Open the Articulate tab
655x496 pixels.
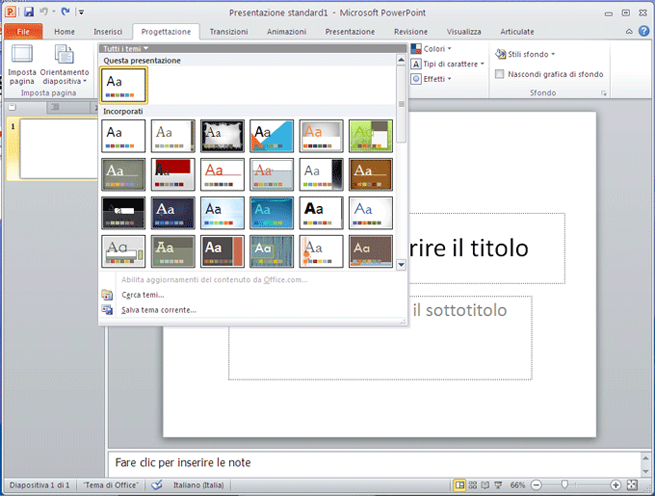pyautogui.click(x=517, y=32)
